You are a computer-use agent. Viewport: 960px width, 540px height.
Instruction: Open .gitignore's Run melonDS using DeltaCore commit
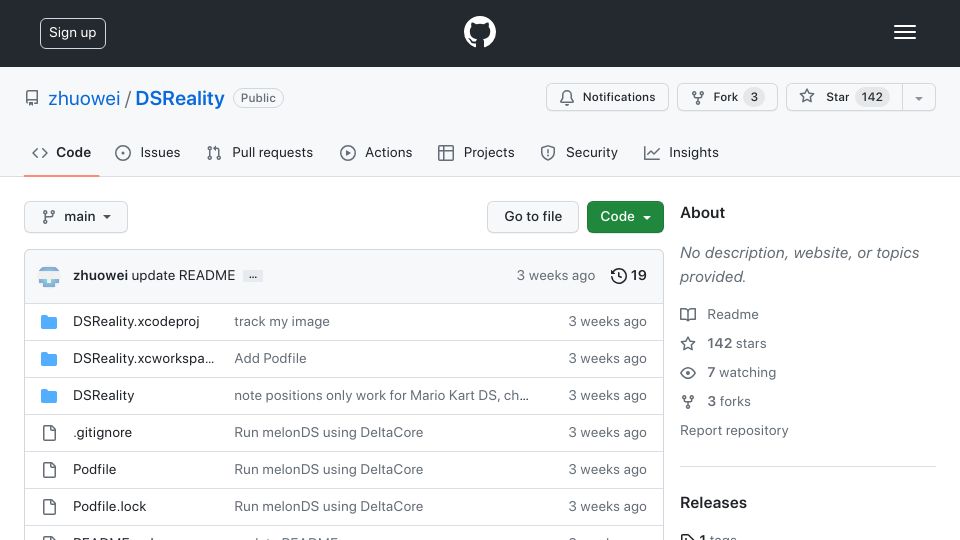click(x=328, y=432)
